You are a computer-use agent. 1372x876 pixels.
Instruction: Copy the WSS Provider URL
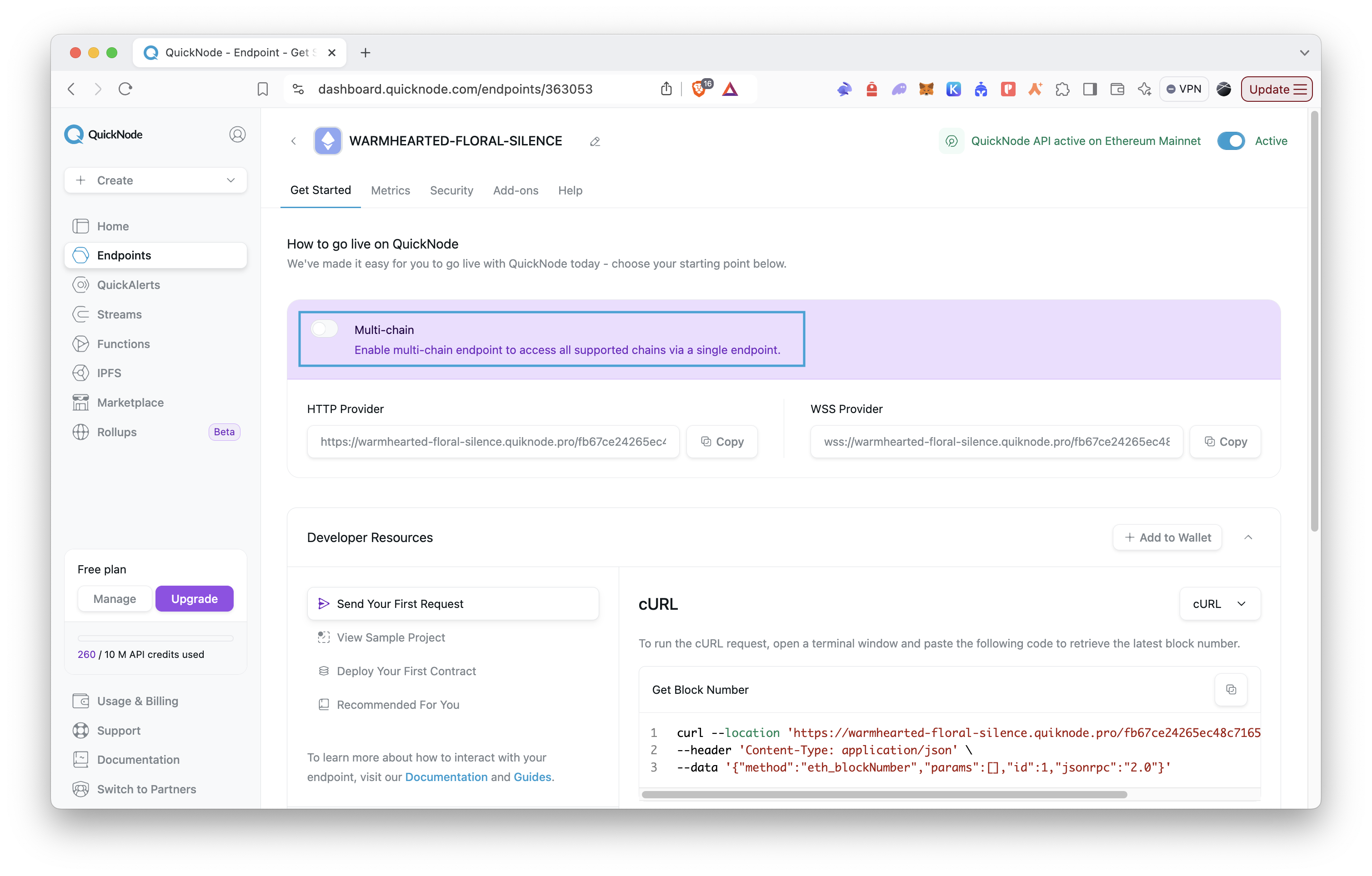pos(1225,442)
